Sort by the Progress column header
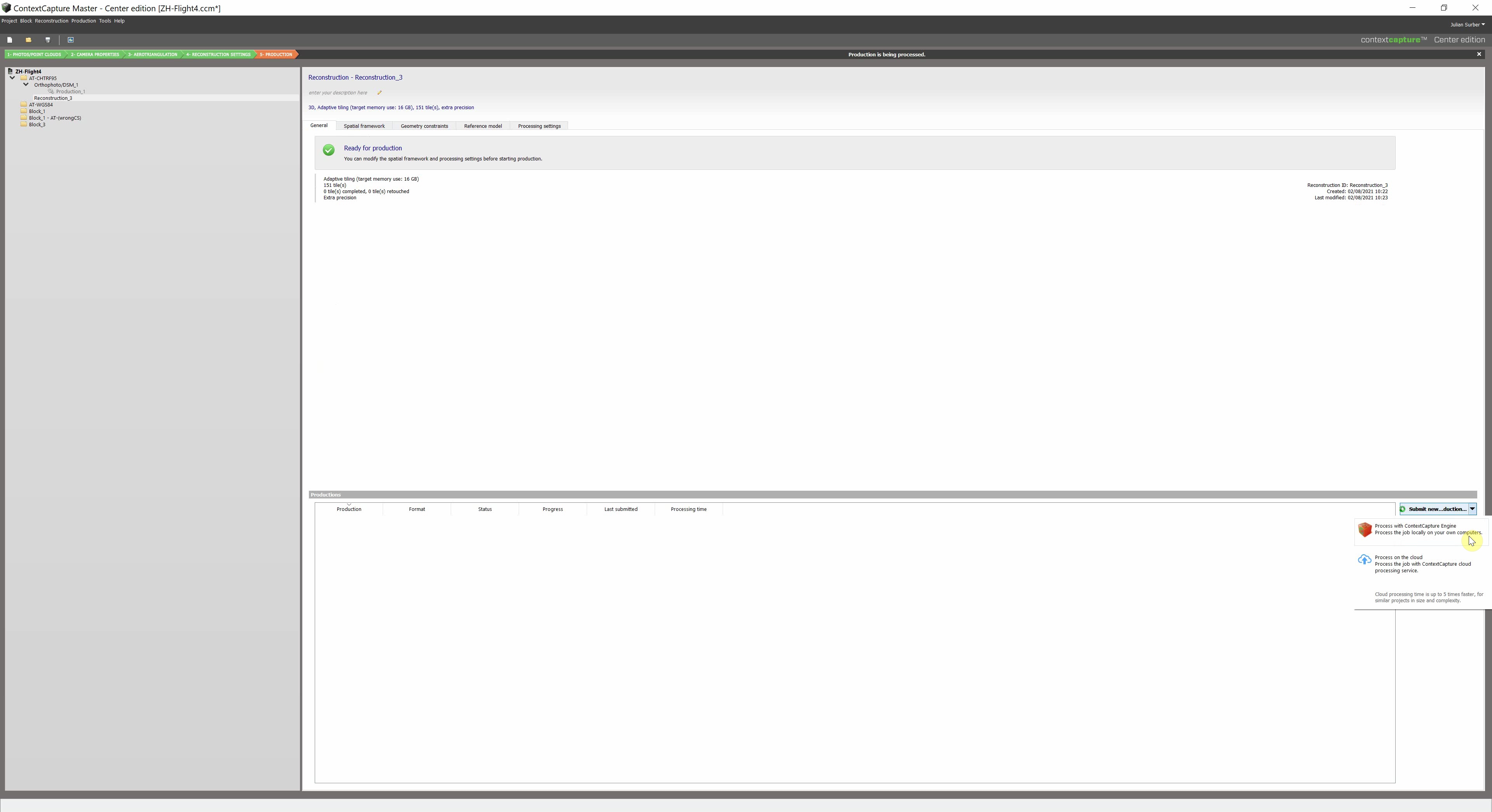 553,509
